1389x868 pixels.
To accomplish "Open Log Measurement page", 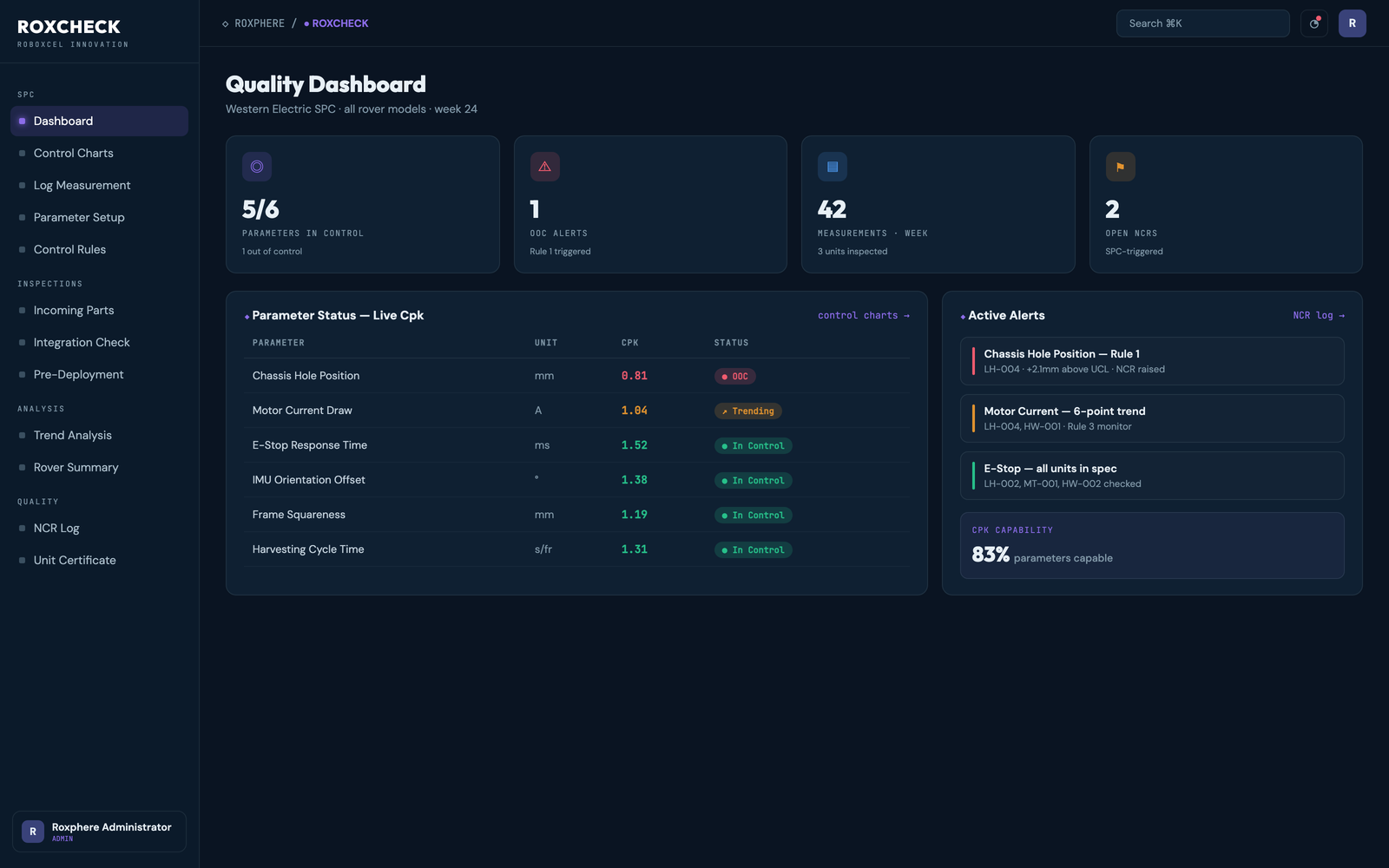I will point(99,185).
